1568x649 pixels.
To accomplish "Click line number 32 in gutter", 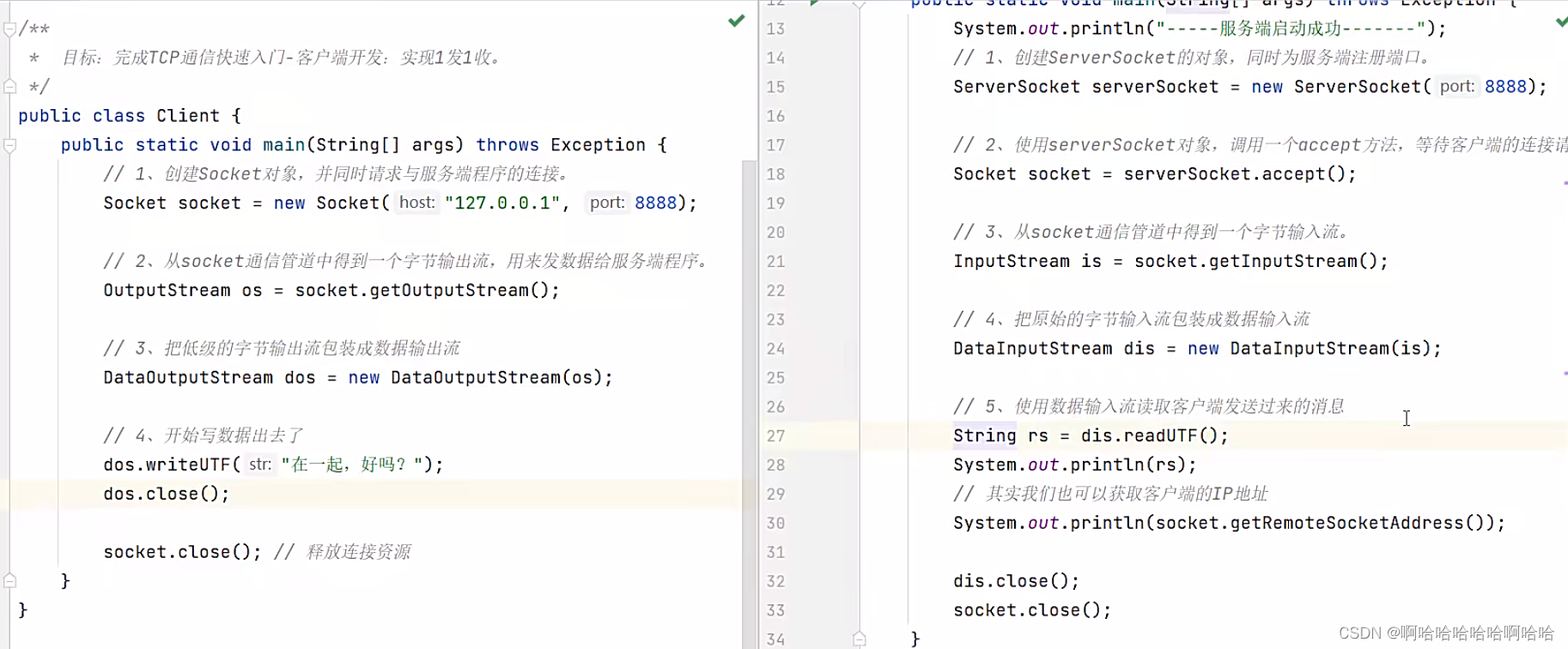I will pyautogui.click(x=775, y=581).
